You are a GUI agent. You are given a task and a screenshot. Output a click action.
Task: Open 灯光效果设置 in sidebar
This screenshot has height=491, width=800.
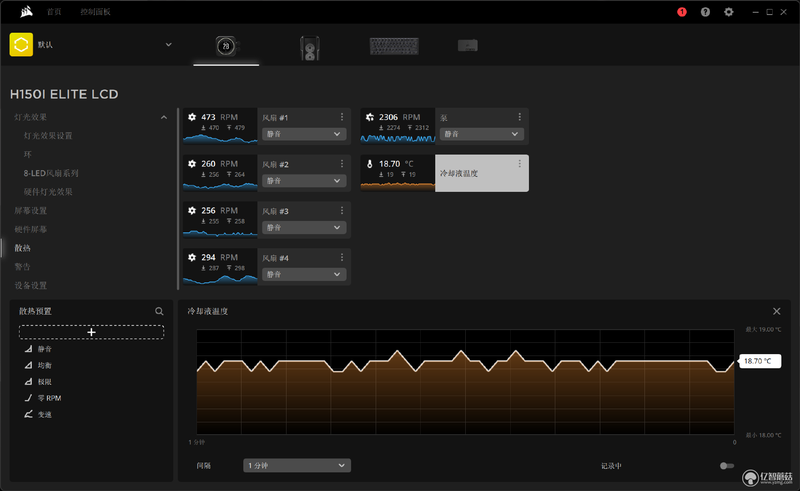(x=48, y=136)
